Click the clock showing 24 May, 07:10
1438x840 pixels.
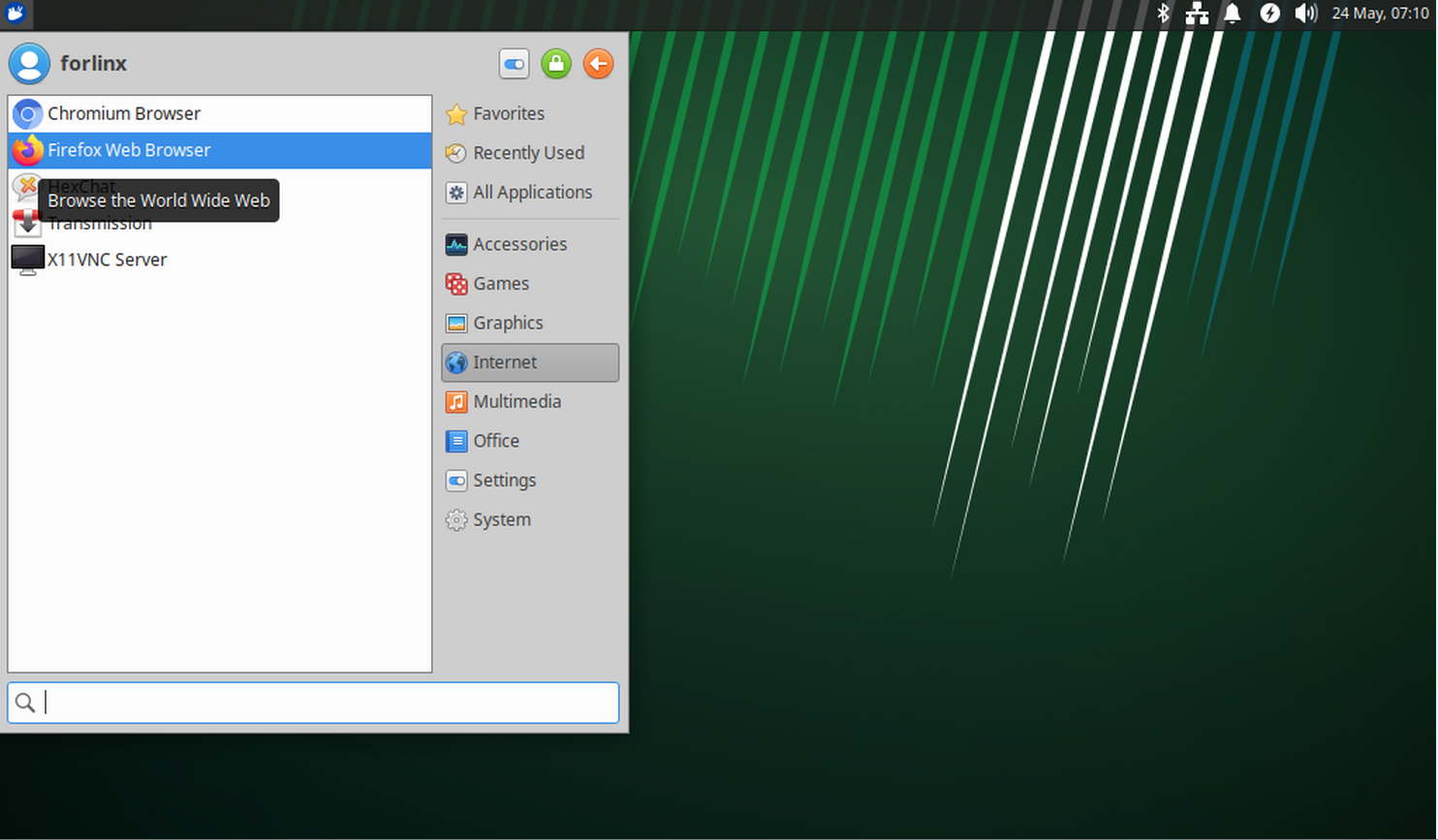pos(1380,13)
